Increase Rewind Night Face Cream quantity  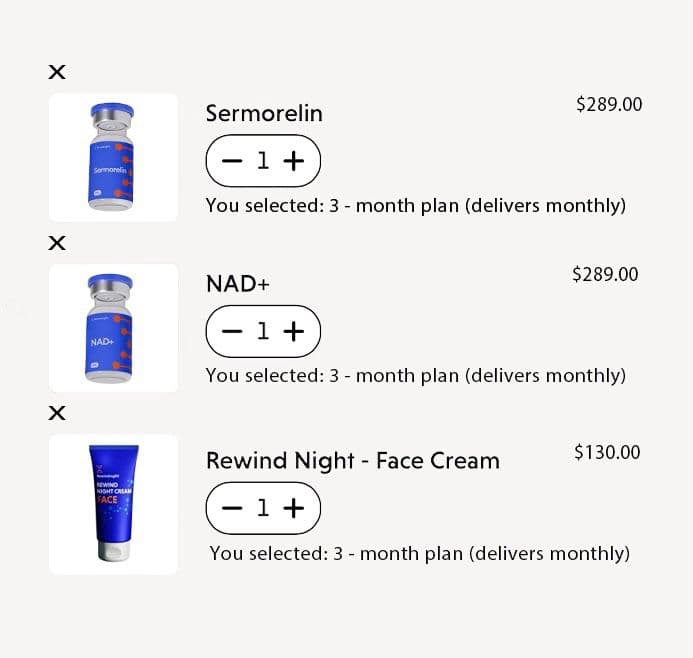[293, 508]
